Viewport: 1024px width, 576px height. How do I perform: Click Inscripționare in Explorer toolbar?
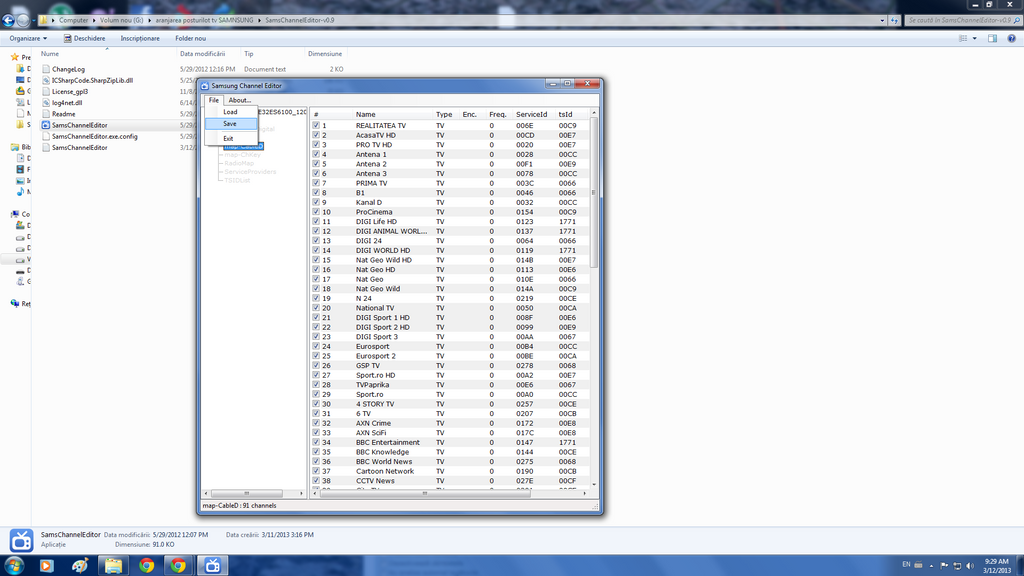140,39
